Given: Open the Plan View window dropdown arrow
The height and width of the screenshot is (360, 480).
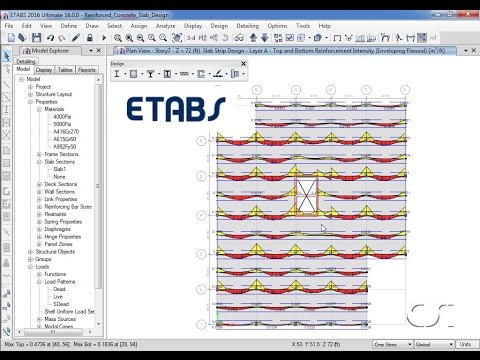Looking at the screenshot, I should [x=466, y=50].
